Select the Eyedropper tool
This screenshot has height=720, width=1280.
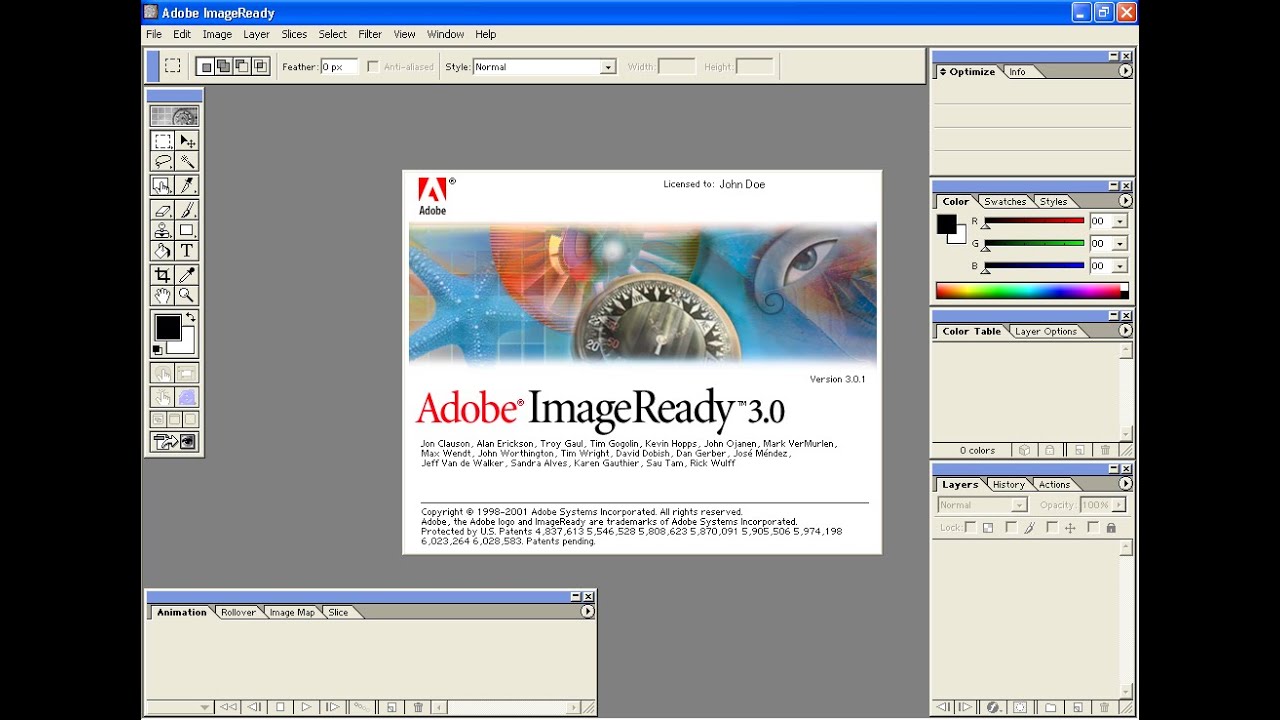click(x=187, y=275)
